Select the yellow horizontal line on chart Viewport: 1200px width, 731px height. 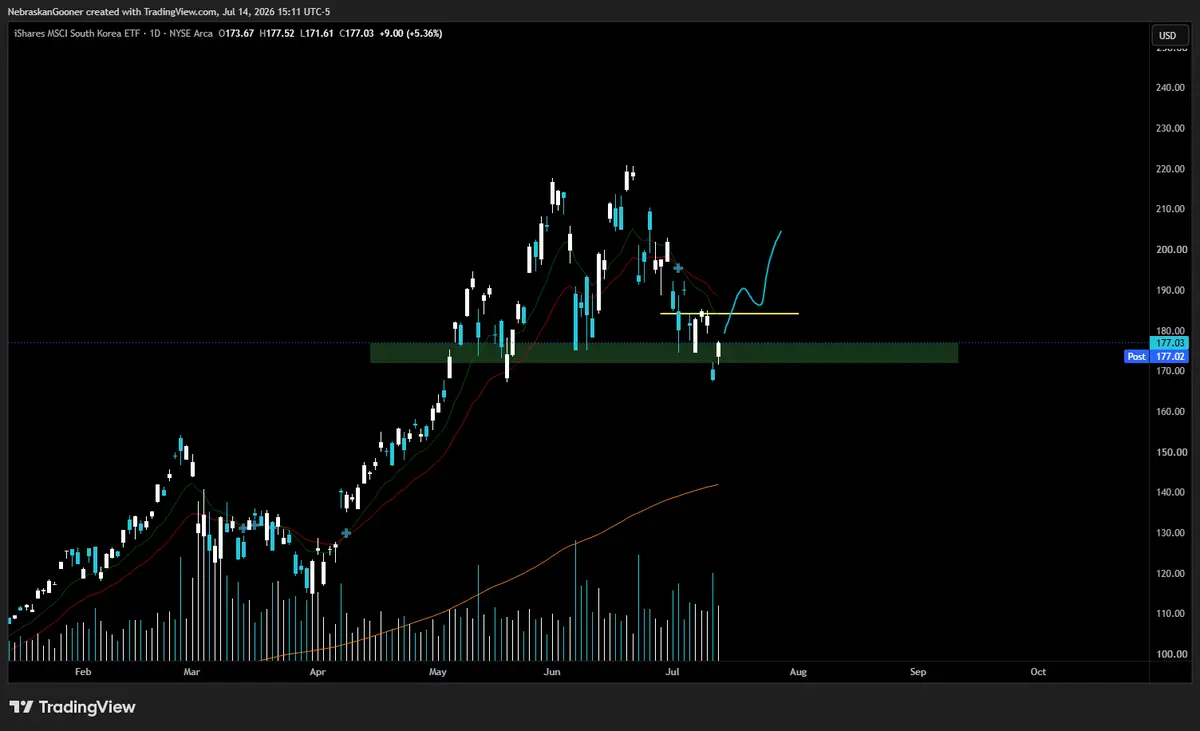[729, 314]
